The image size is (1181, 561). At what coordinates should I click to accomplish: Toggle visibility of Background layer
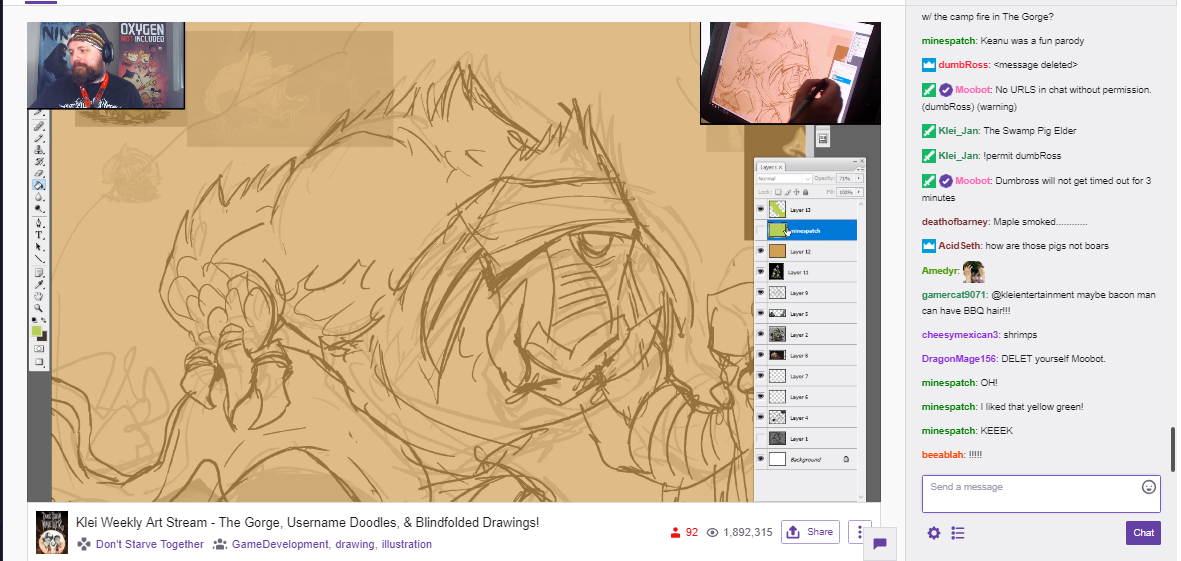760,460
